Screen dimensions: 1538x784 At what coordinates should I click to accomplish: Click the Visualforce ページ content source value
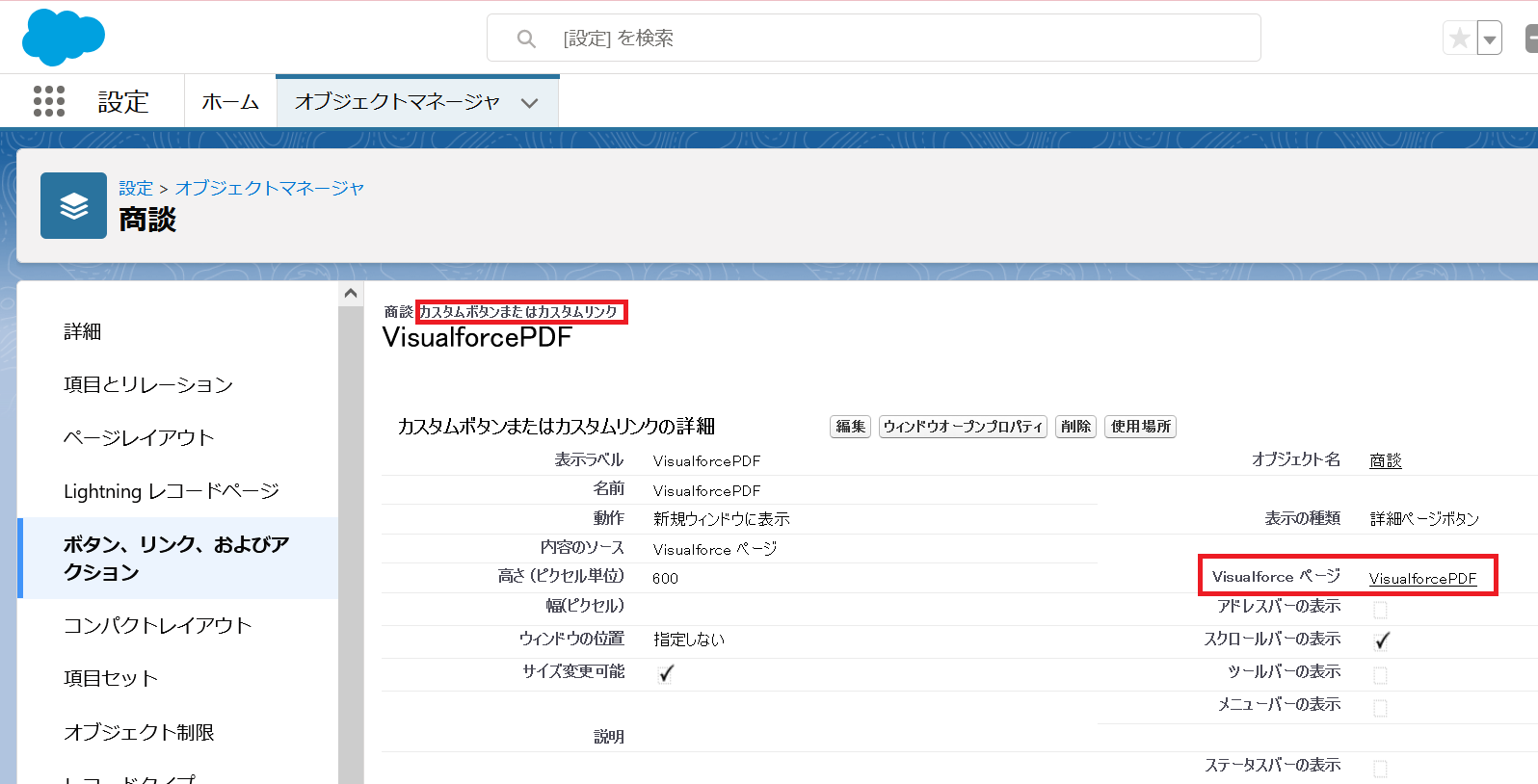(715, 549)
